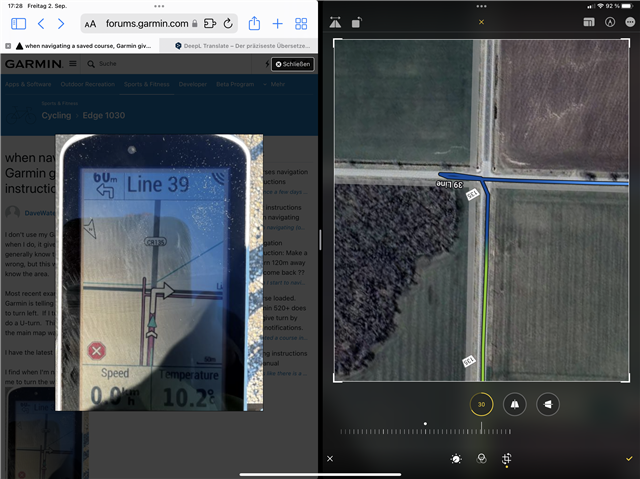
Task: Go back with the Safari back arrow
Action: point(41,24)
